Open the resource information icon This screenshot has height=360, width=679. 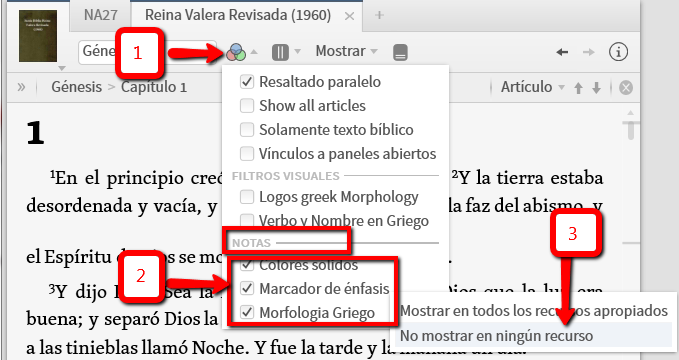pos(618,52)
